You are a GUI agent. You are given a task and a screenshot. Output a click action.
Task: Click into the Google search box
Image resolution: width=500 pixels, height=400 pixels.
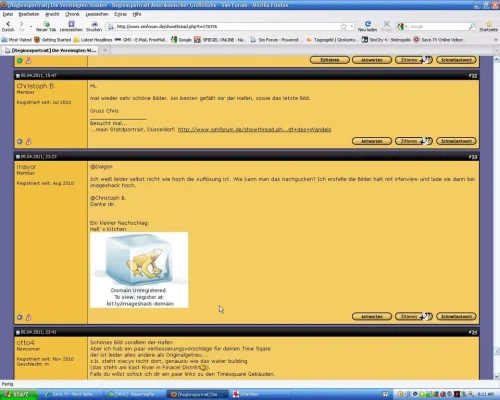tap(438, 26)
